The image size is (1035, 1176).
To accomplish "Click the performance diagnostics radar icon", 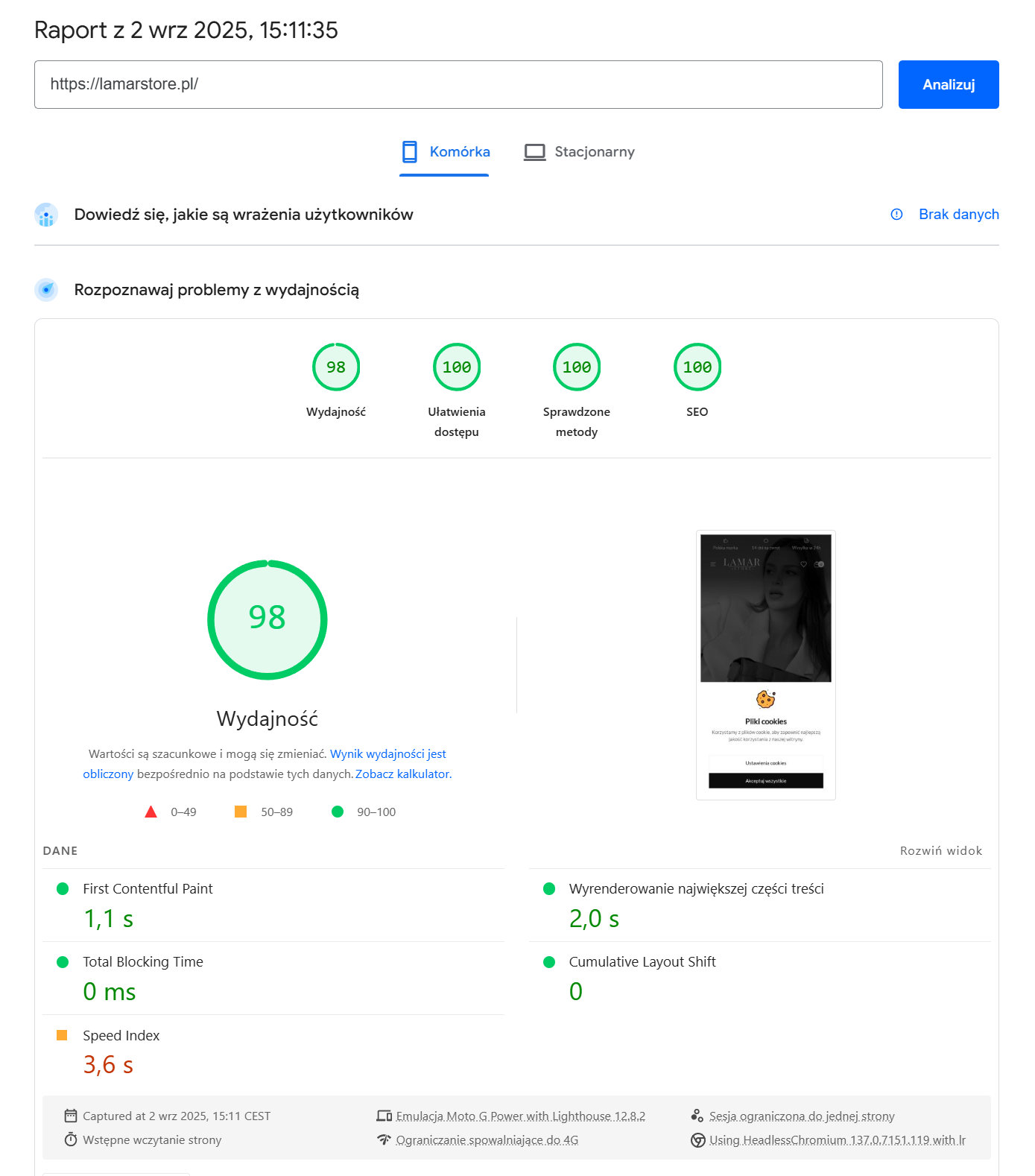I will coord(46,290).
